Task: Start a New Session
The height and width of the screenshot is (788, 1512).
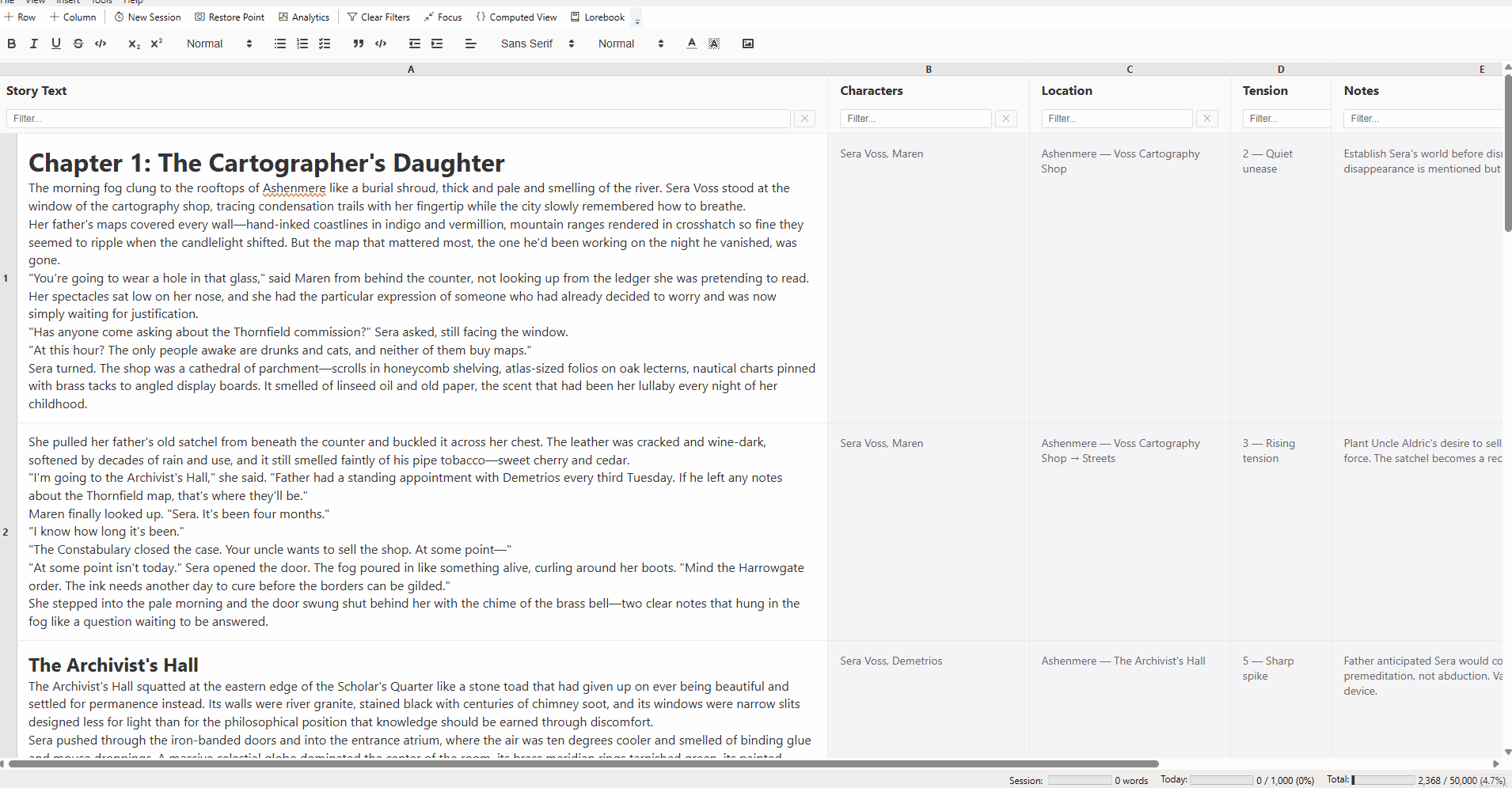Action: [x=147, y=17]
